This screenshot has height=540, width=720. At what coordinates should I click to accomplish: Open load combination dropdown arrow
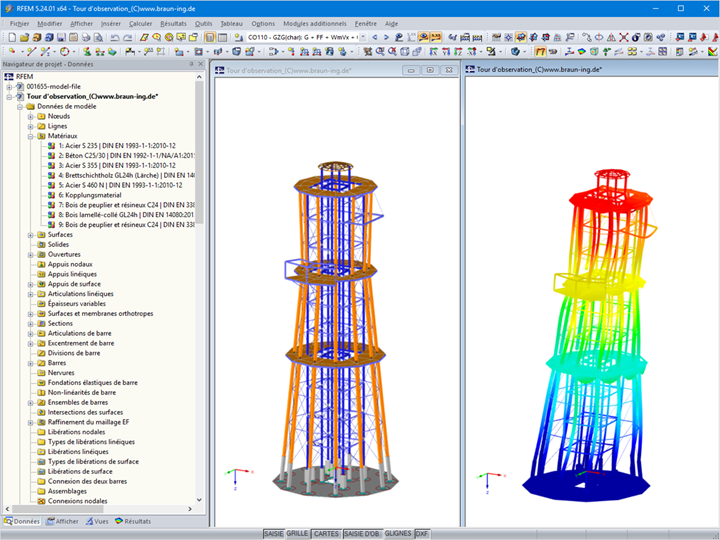pos(363,37)
